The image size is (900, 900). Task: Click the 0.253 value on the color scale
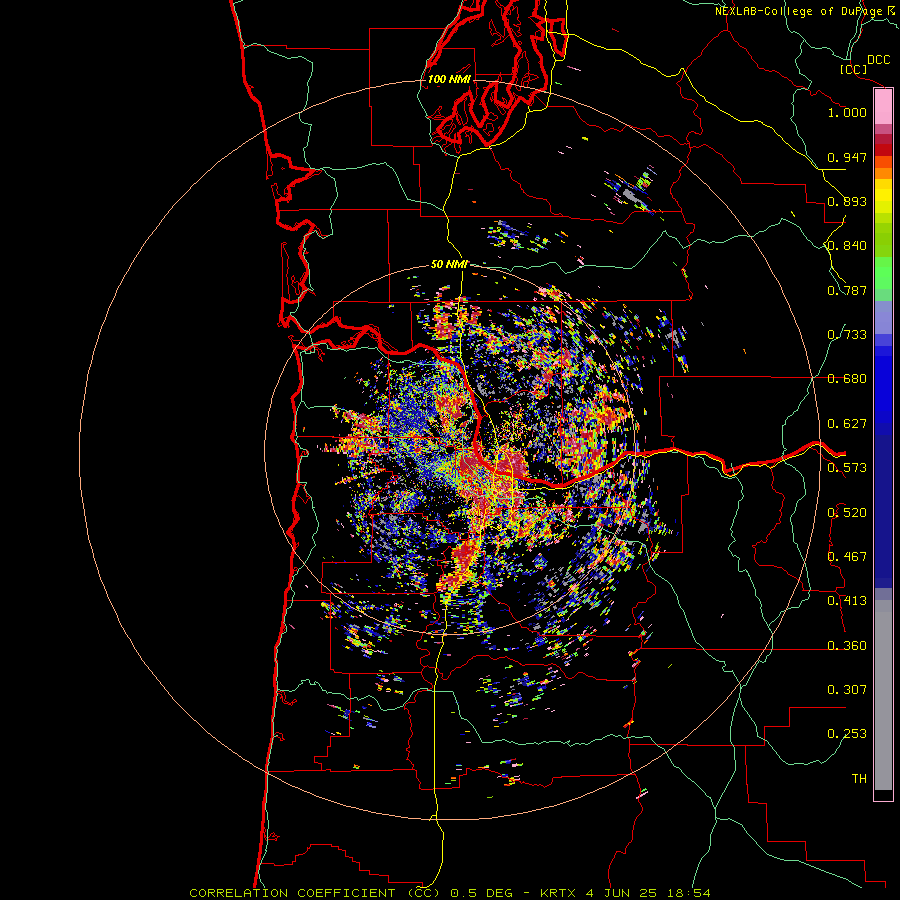click(847, 734)
